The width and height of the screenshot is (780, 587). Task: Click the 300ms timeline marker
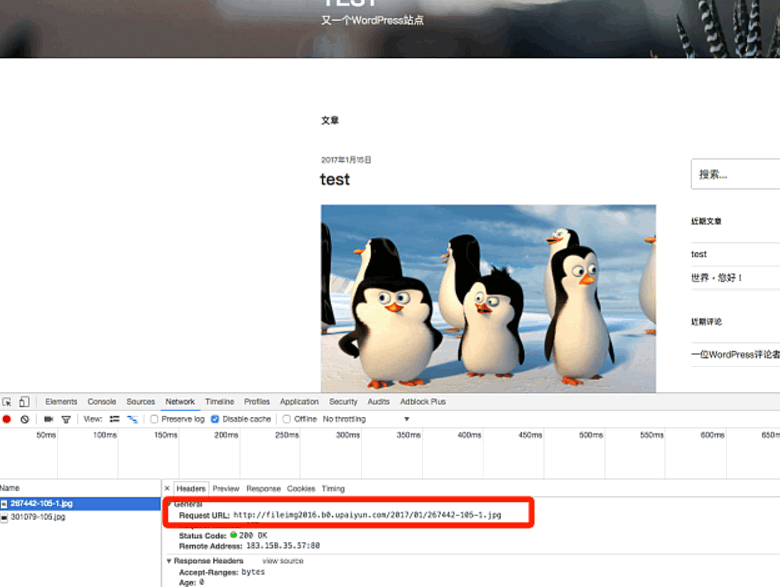(x=348, y=435)
